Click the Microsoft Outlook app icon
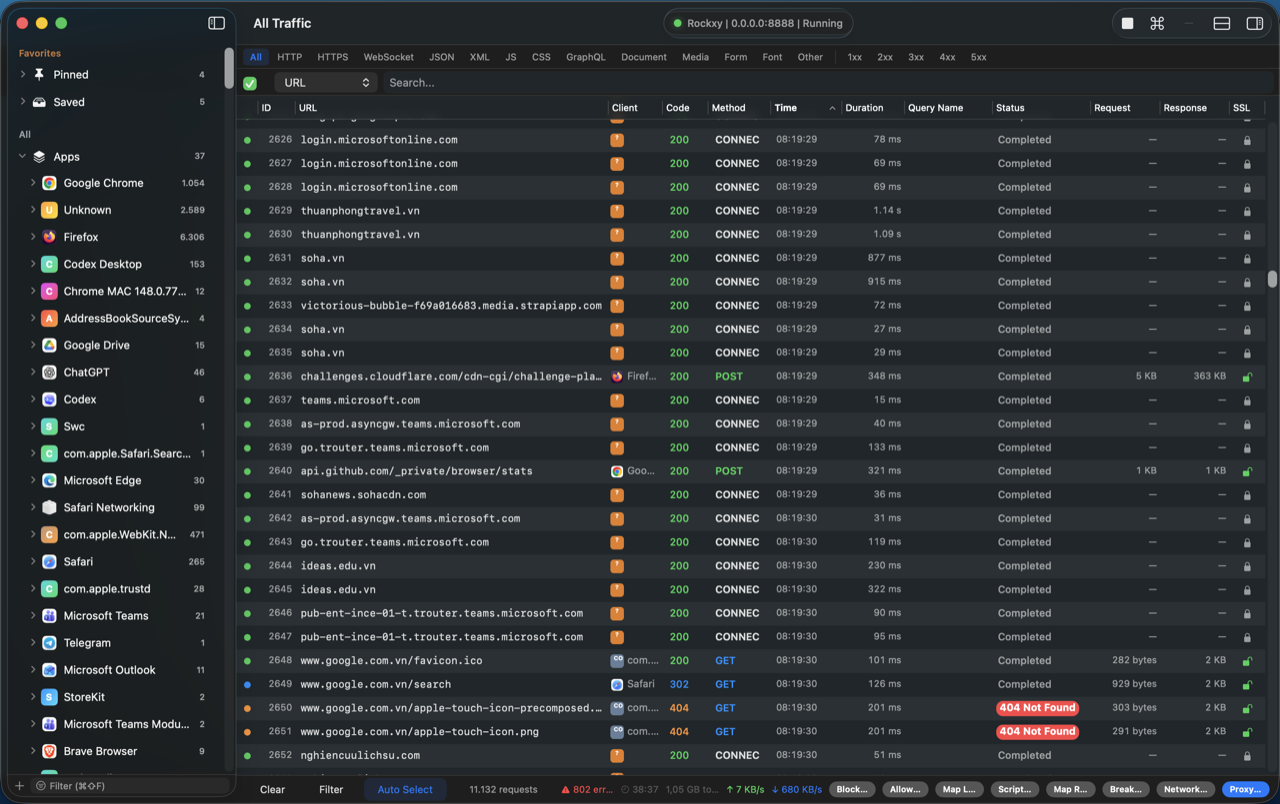The height and width of the screenshot is (804, 1280). 49,669
